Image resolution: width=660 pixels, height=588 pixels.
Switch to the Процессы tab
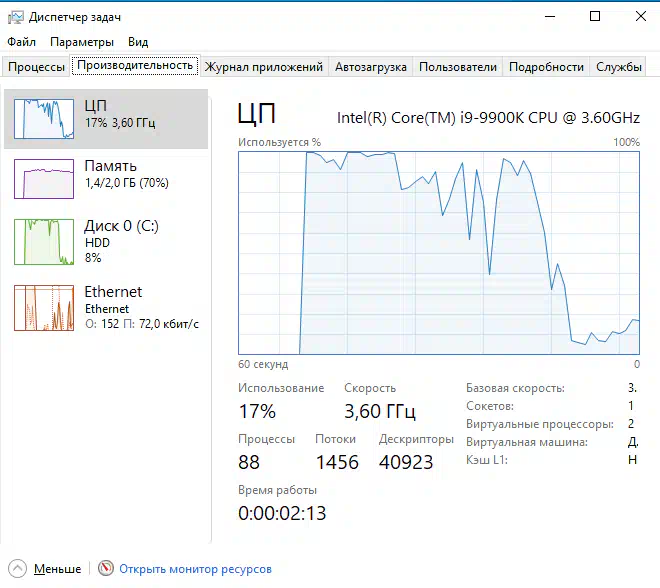tap(36, 67)
